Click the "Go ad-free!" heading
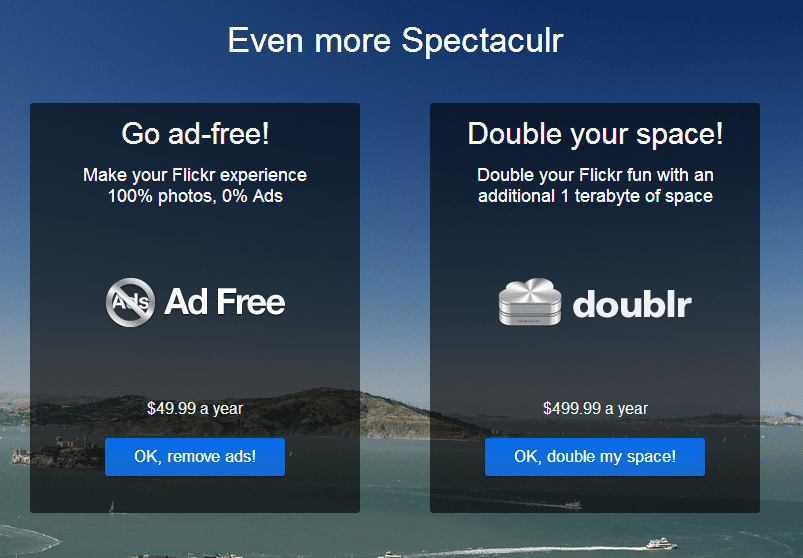 point(195,134)
